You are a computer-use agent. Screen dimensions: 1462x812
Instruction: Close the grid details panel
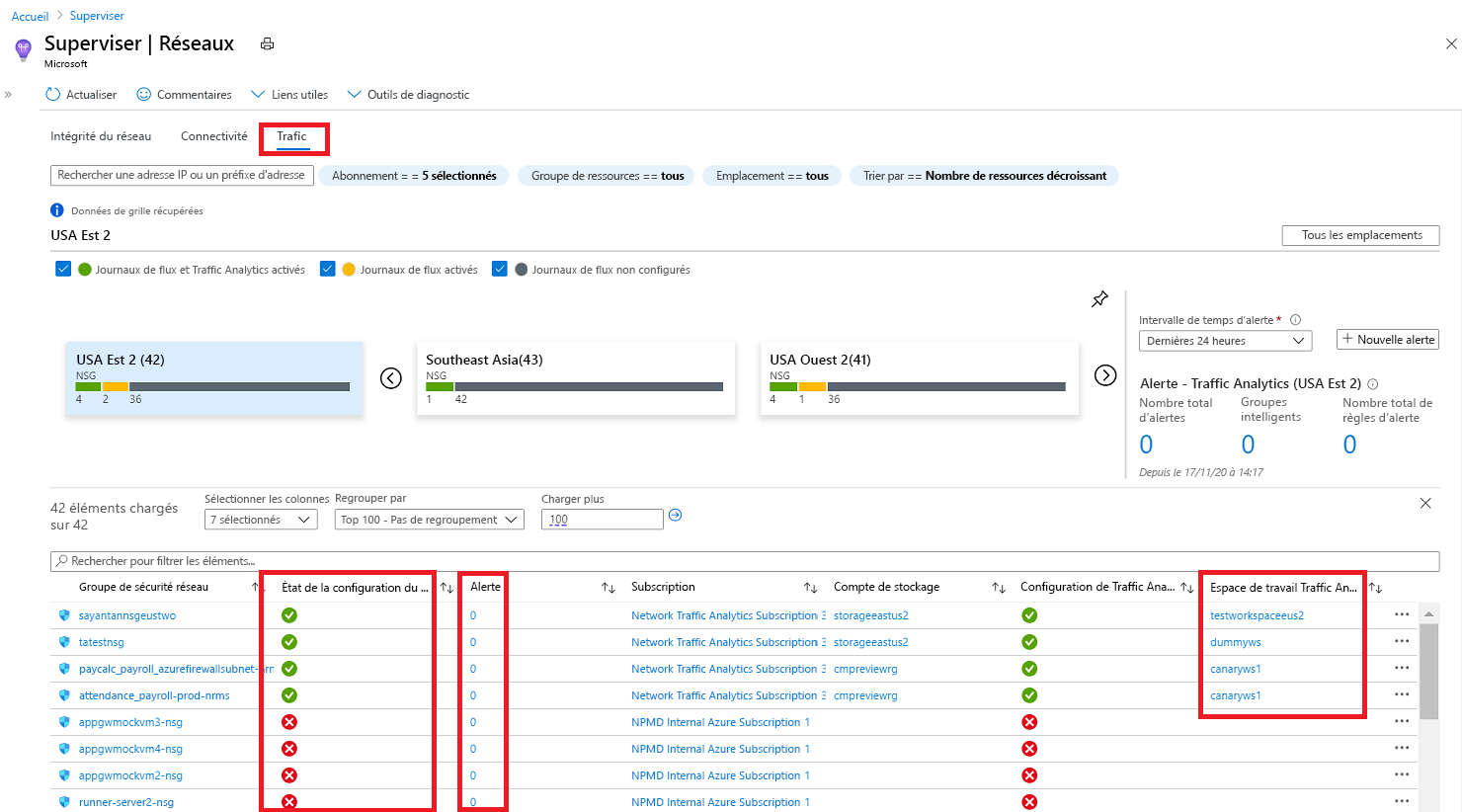pyautogui.click(x=1425, y=503)
